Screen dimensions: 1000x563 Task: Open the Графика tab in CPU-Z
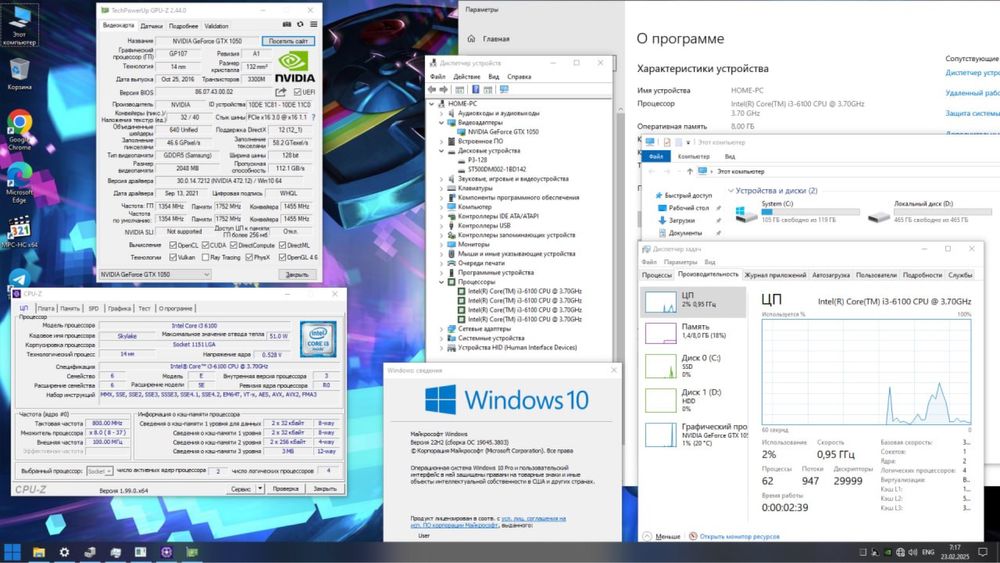point(119,309)
